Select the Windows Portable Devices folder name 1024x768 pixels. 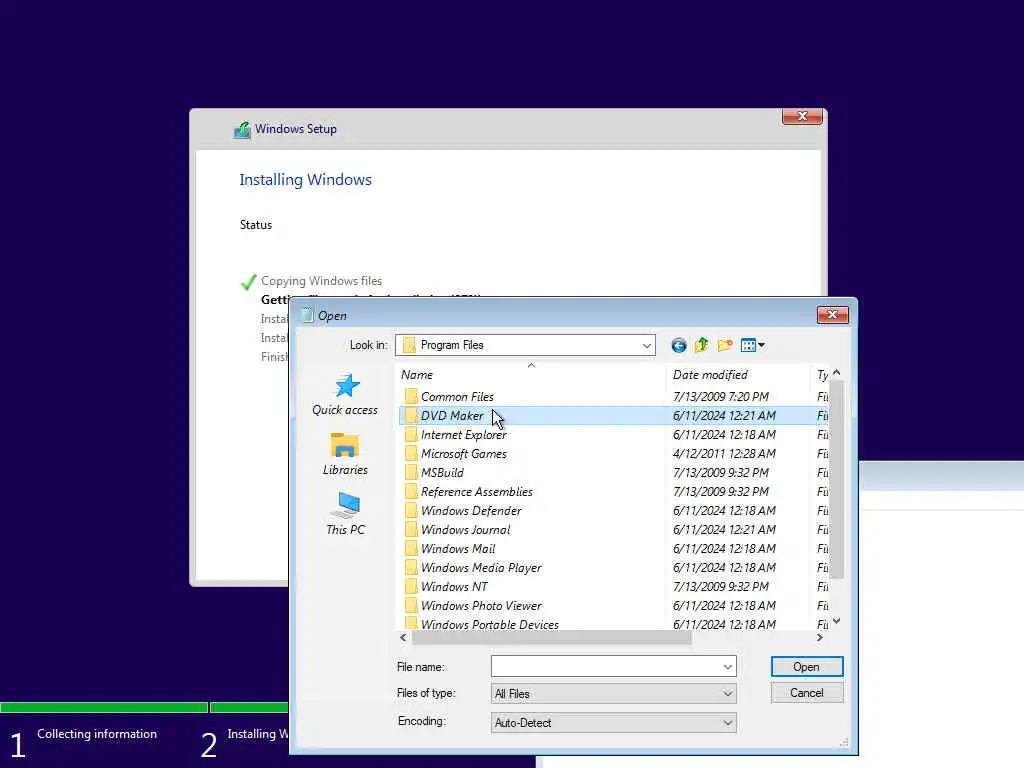tap(490, 624)
